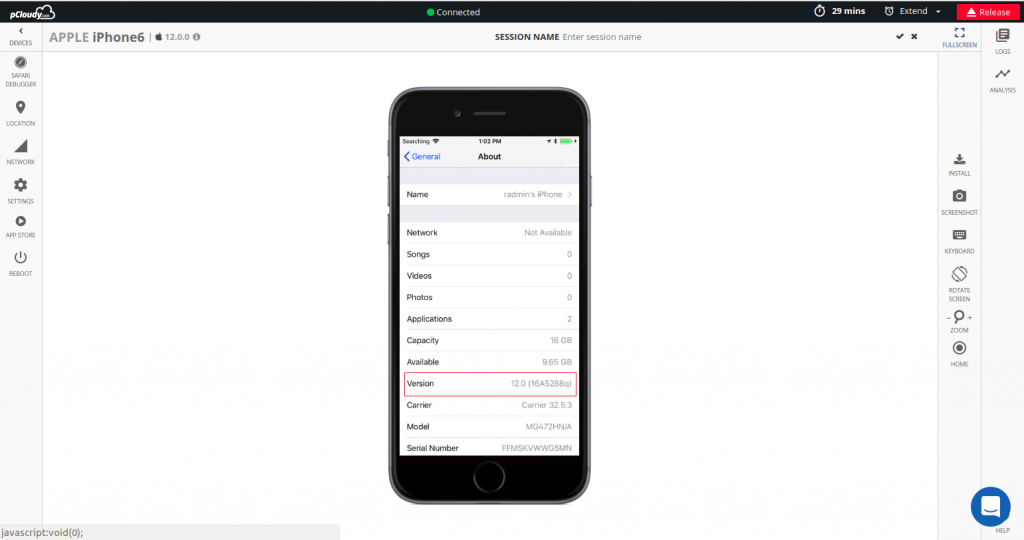Select the Carrier row

point(489,405)
